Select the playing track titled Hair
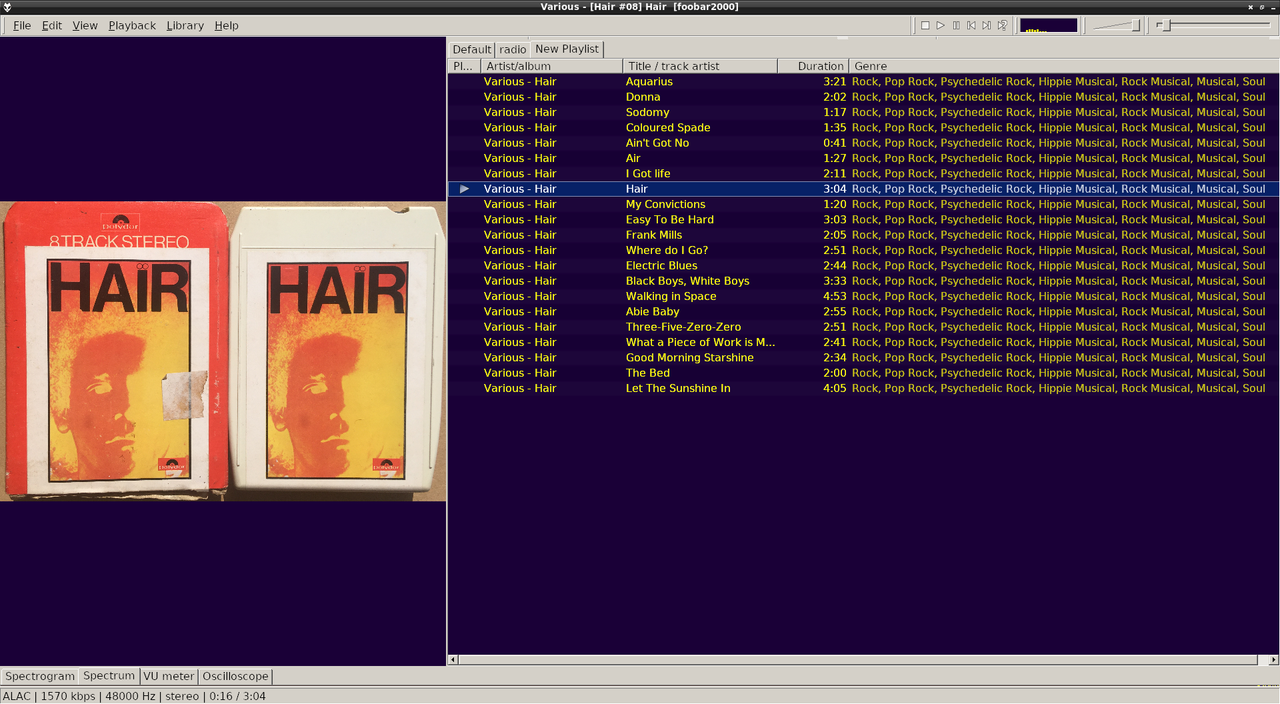 [863, 189]
